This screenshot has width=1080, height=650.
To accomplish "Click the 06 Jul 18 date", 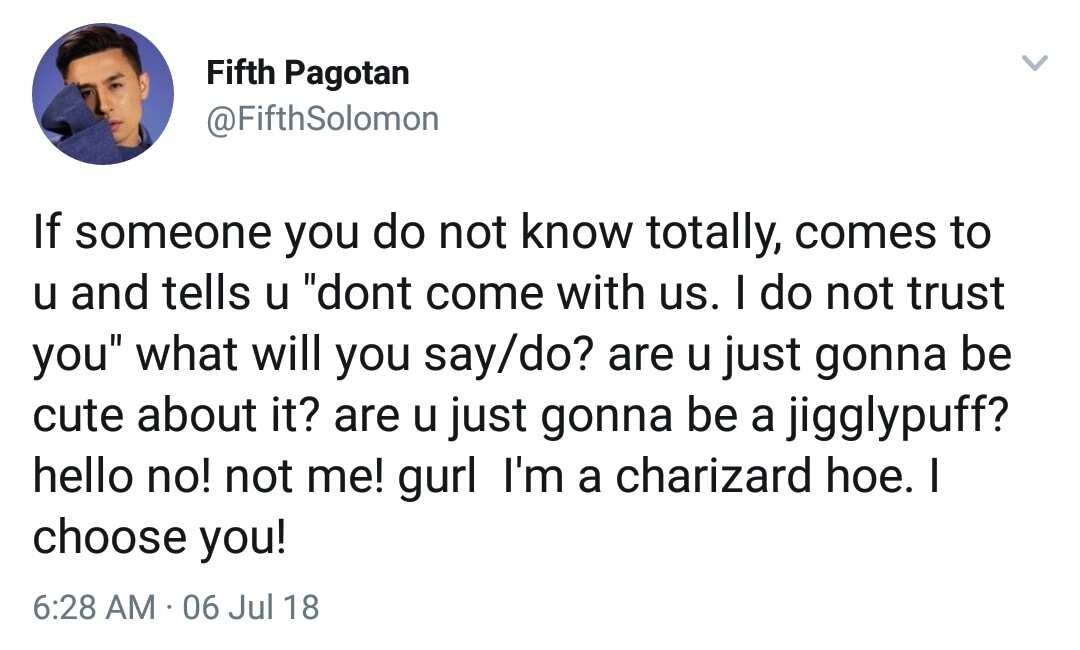I will click(x=251, y=607).
